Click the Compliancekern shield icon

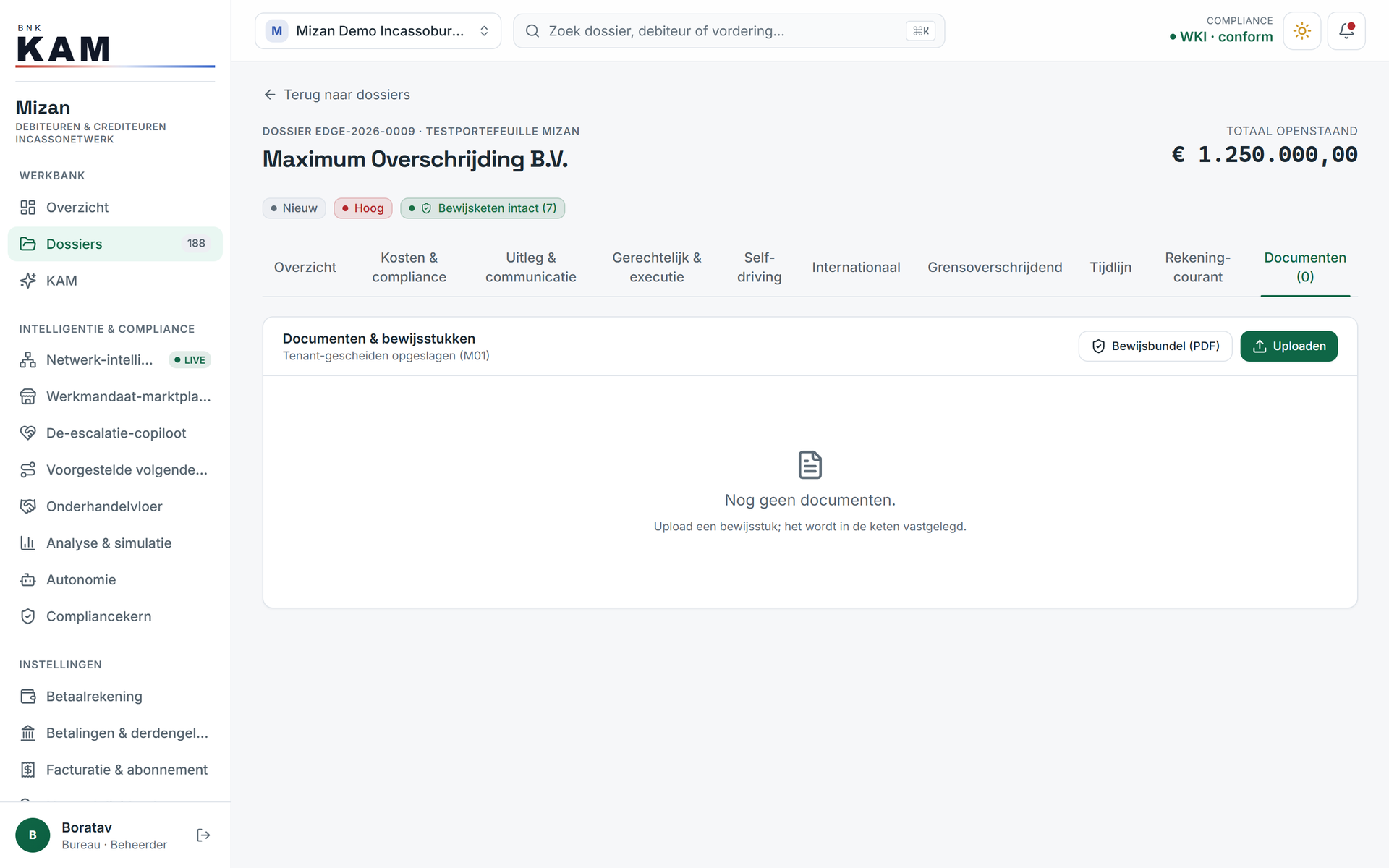coord(27,616)
